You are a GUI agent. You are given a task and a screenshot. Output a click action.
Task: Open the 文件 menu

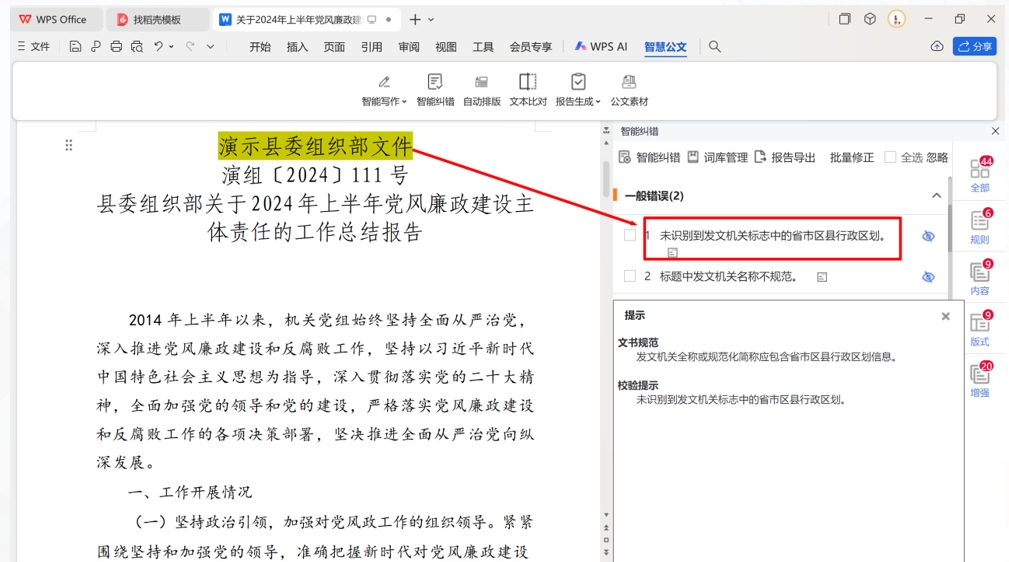33,46
